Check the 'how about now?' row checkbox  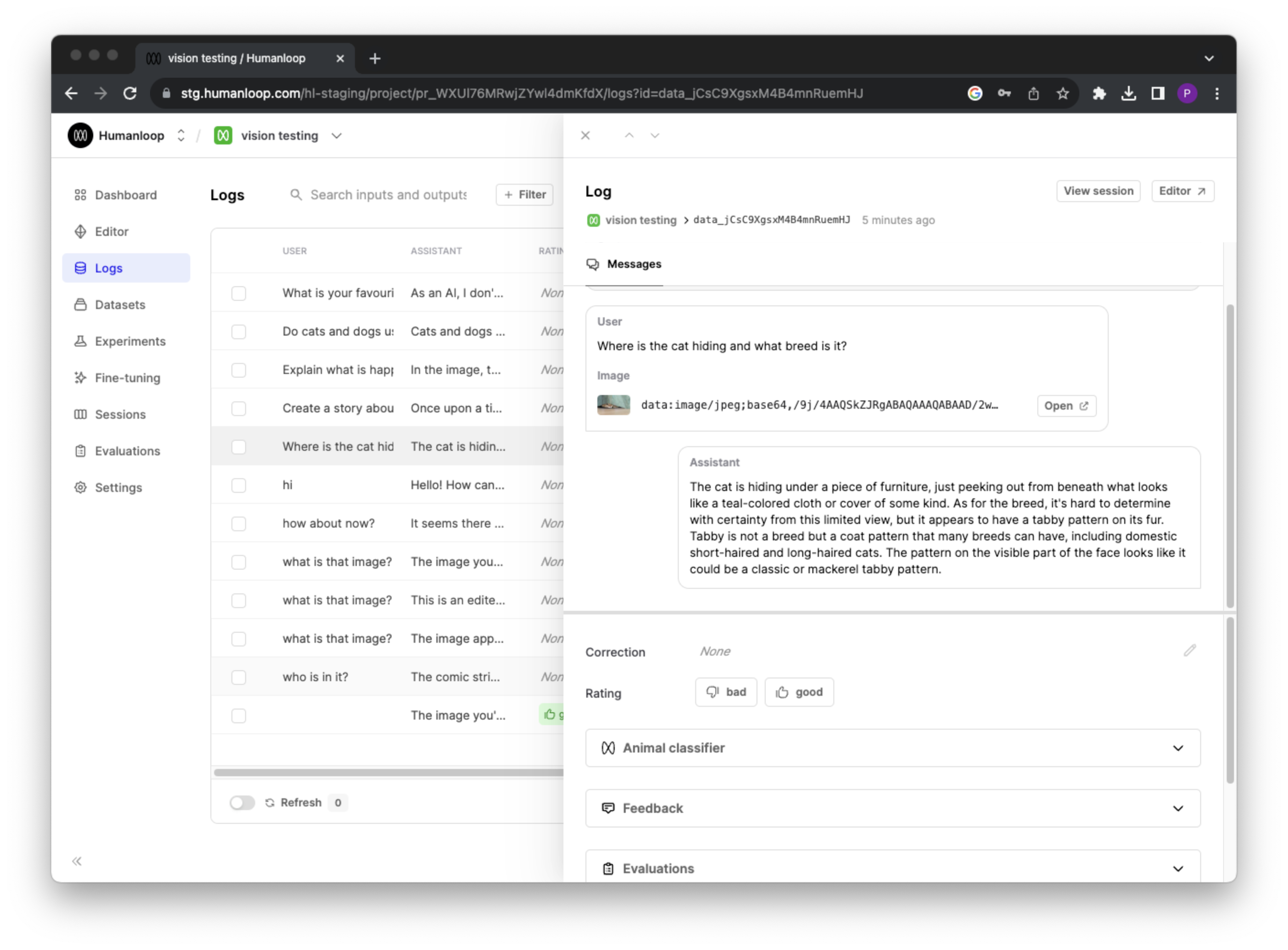click(x=239, y=524)
